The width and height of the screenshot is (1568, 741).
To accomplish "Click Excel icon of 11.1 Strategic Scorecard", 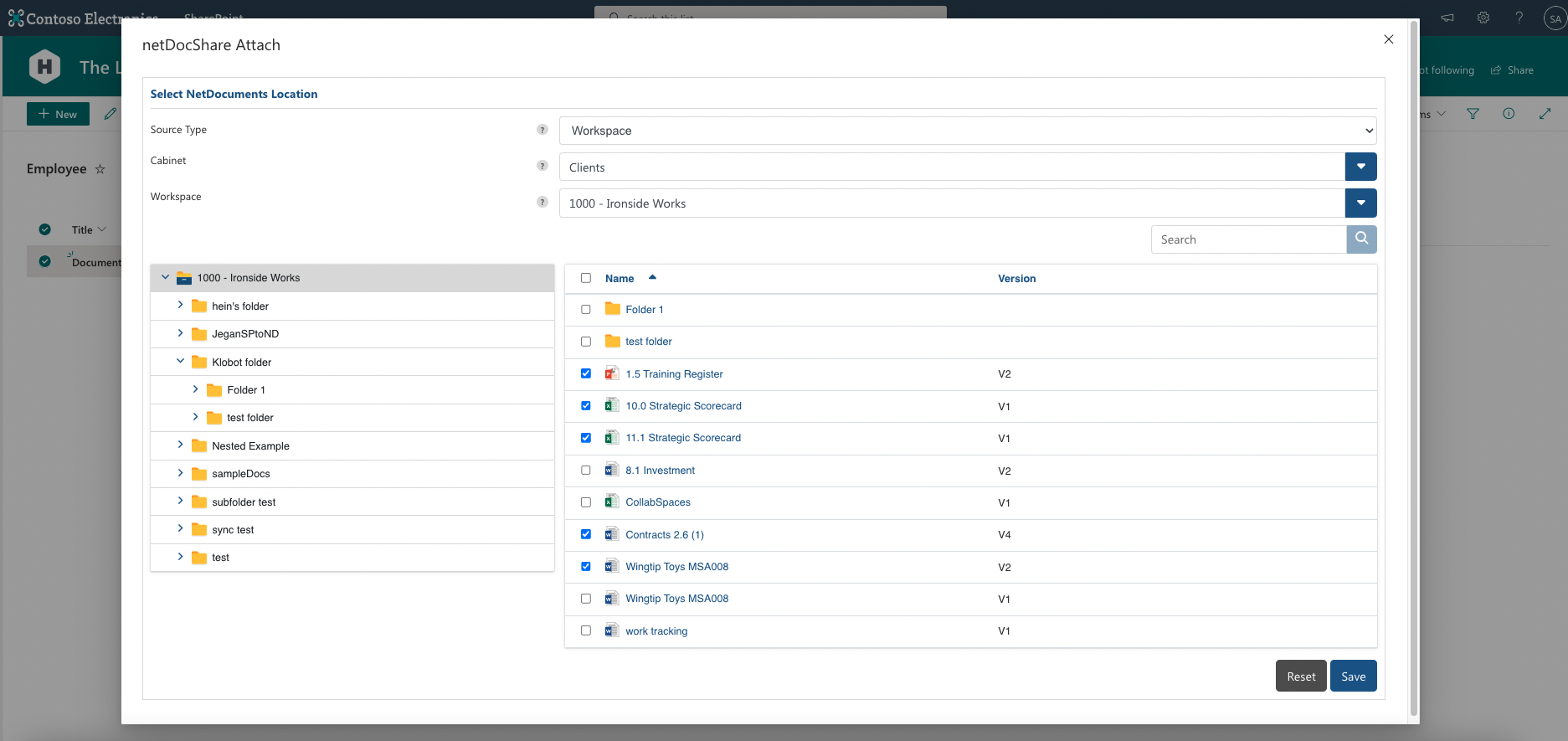I will coord(612,437).
